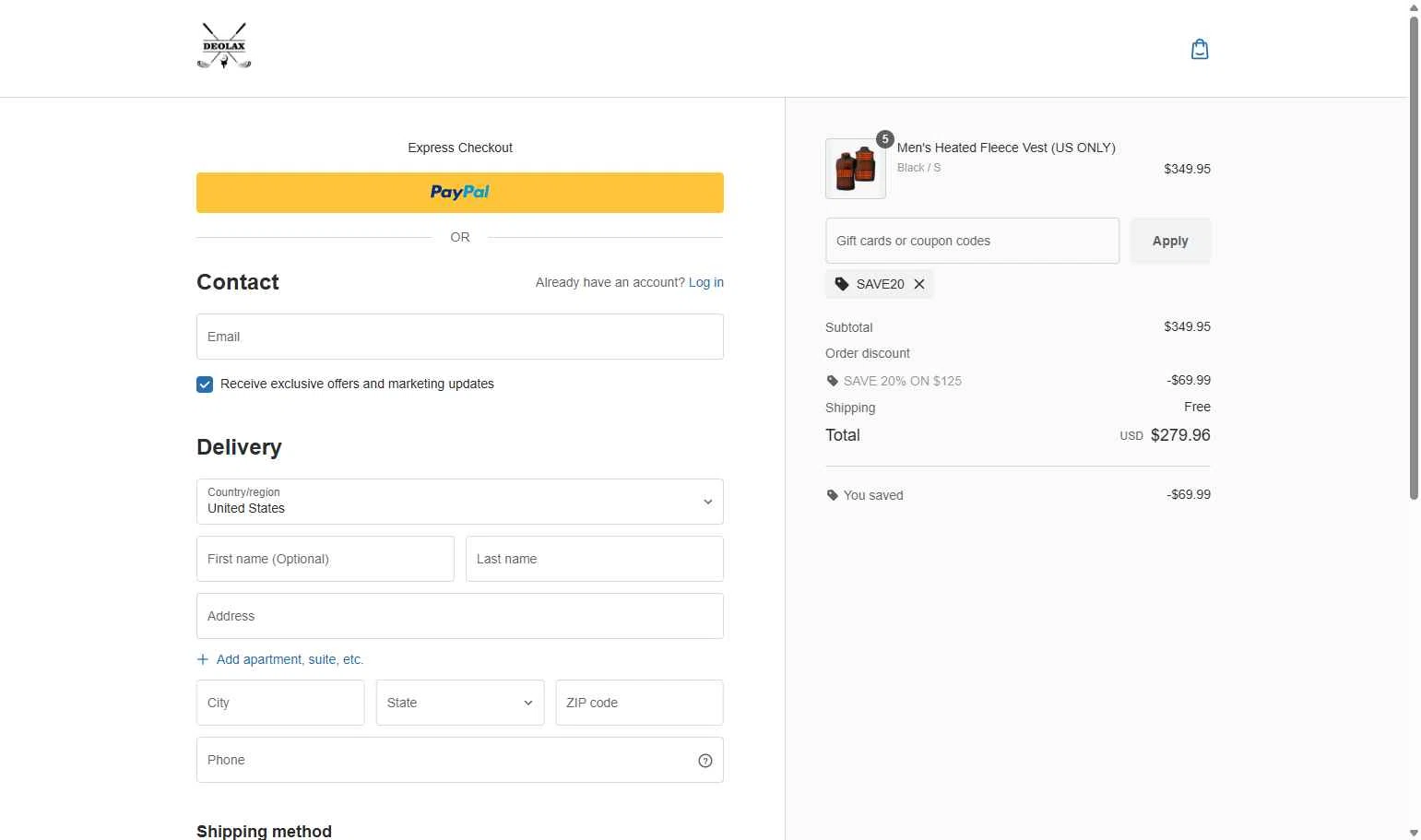Click the Subtotal $349.95 value

tap(1187, 326)
